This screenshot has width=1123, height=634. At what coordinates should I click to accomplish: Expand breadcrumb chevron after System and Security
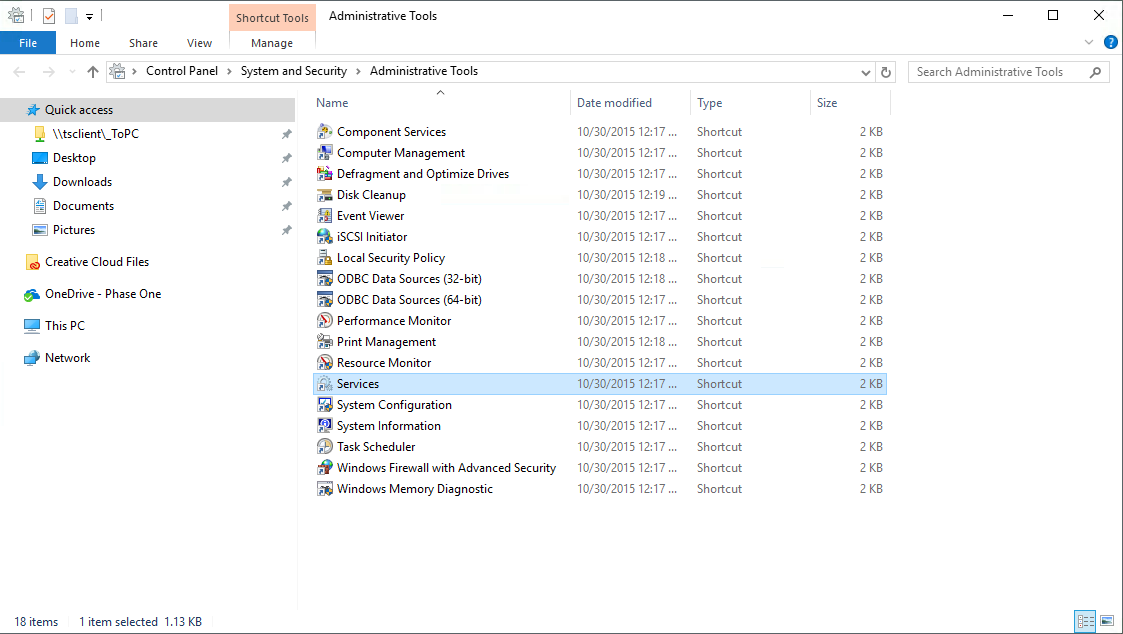point(358,72)
